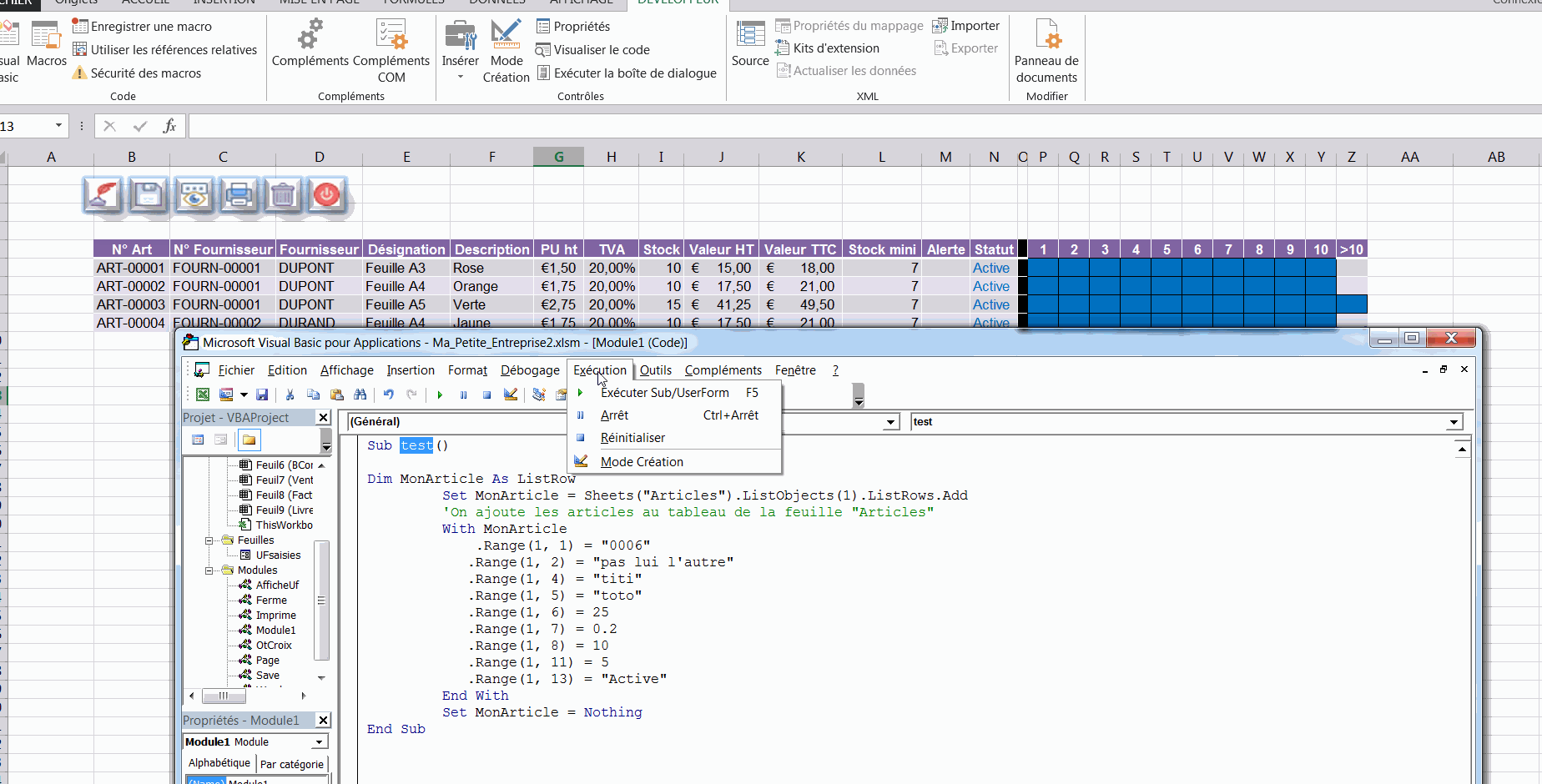This screenshot has width=1542, height=784.
Task: Click the Insert UserForm icon in VBA toolbar
Action: [x=226, y=395]
